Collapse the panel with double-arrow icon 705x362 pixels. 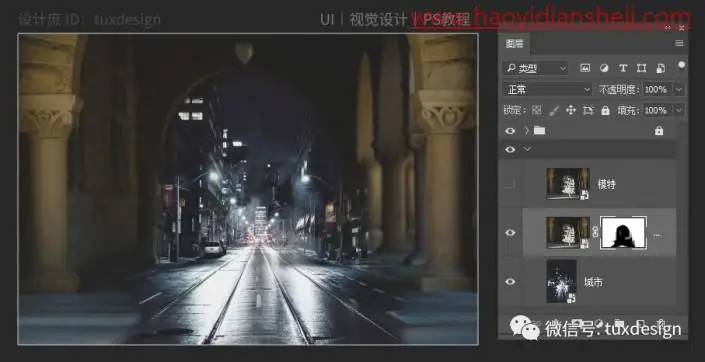click(667, 28)
